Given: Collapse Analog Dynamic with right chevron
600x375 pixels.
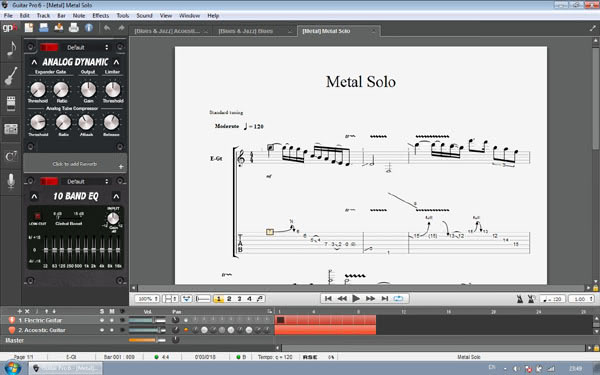Looking at the screenshot, I should [116, 62].
